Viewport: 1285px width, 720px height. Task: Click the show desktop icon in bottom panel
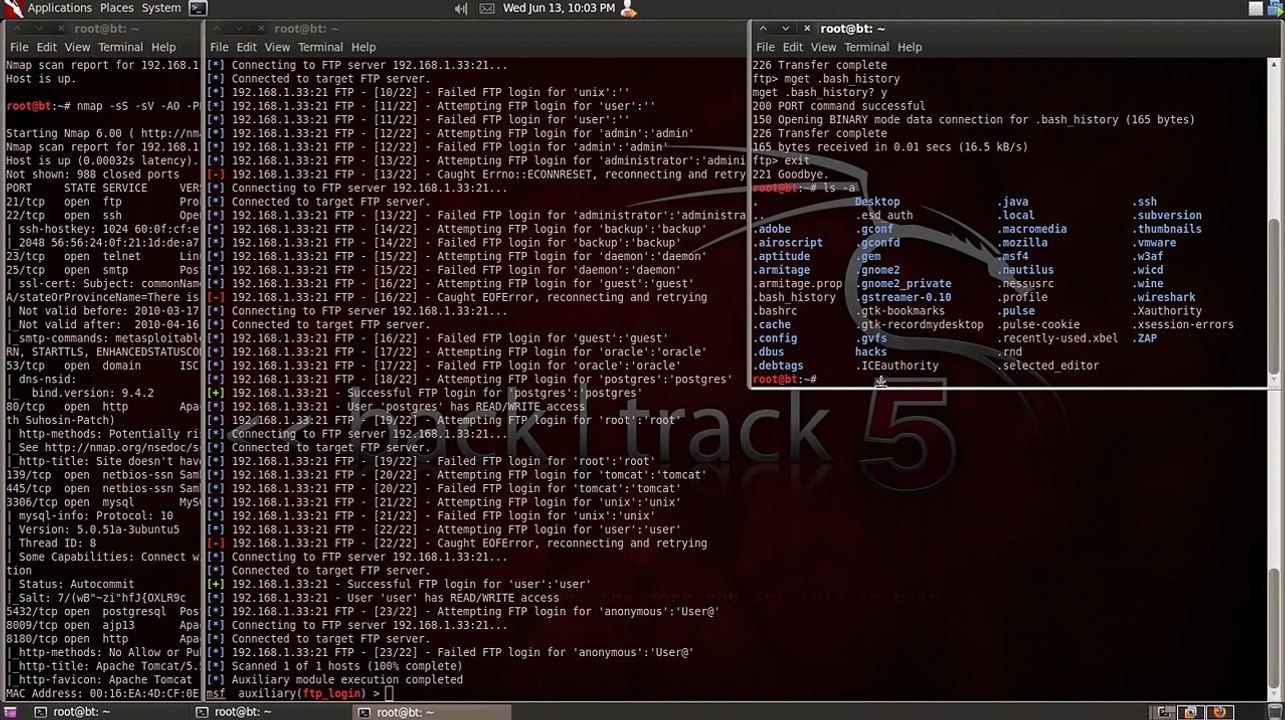12,712
